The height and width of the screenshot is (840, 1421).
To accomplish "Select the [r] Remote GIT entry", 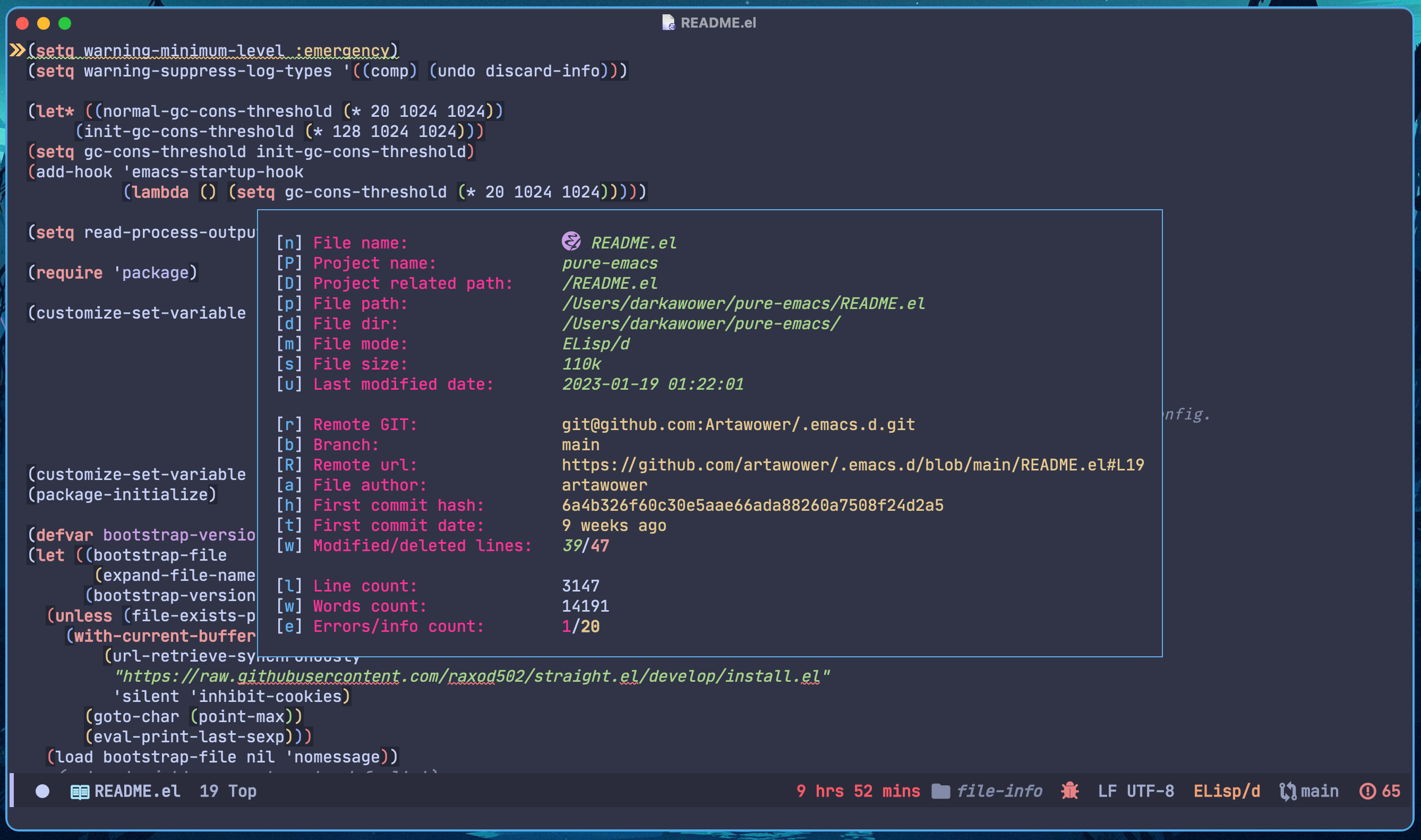I will point(365,425).
